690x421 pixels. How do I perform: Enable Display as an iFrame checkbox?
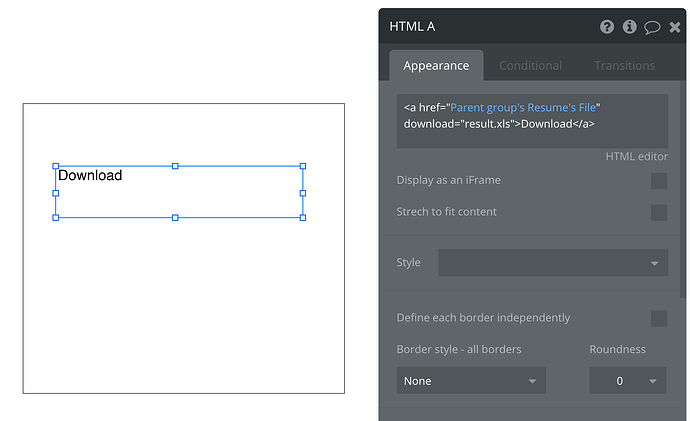[659, 181]
